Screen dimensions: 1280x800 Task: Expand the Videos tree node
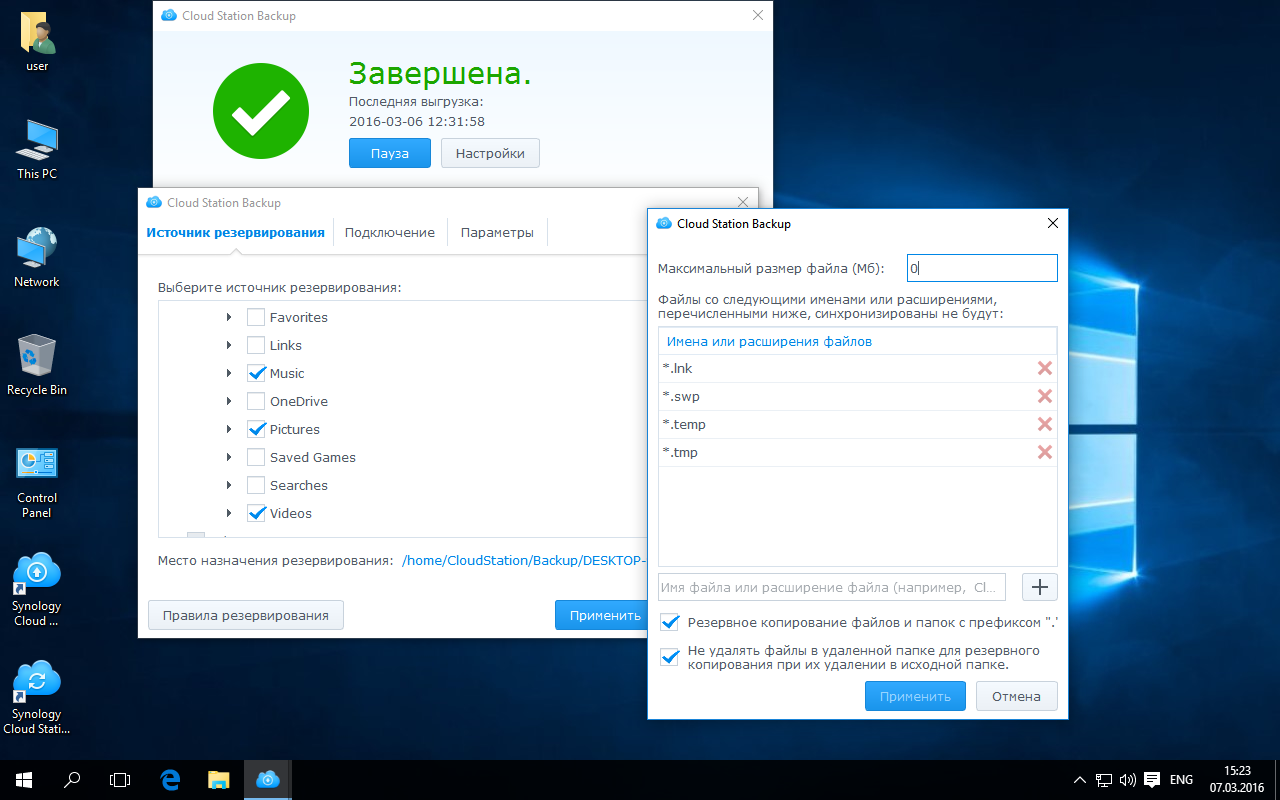(x=230, y=513)
